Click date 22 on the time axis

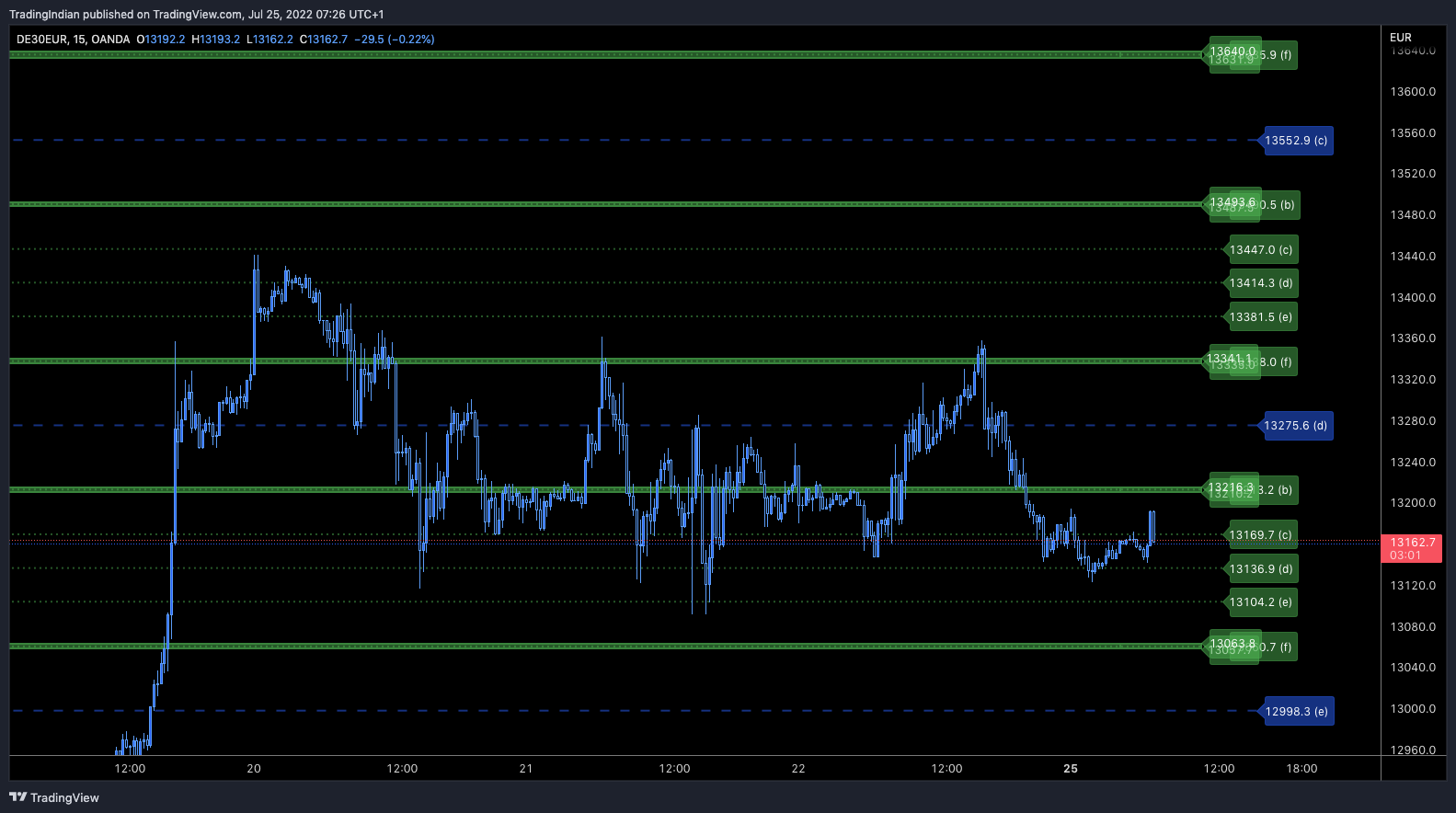798,769
